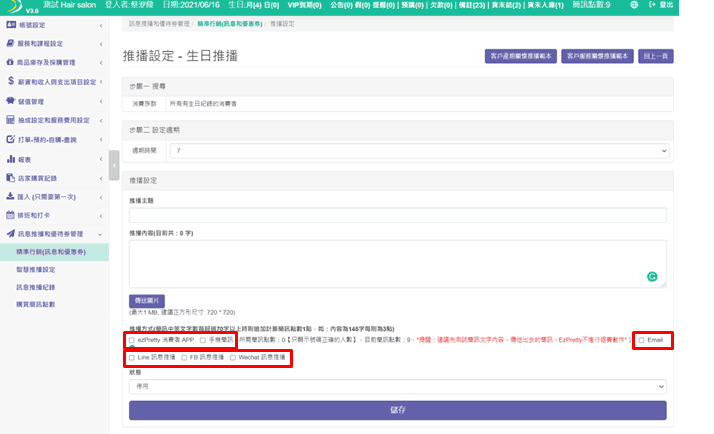Click the 儲存 save button
This screenshot has width=714, height=434.
(x=397, y=410)
